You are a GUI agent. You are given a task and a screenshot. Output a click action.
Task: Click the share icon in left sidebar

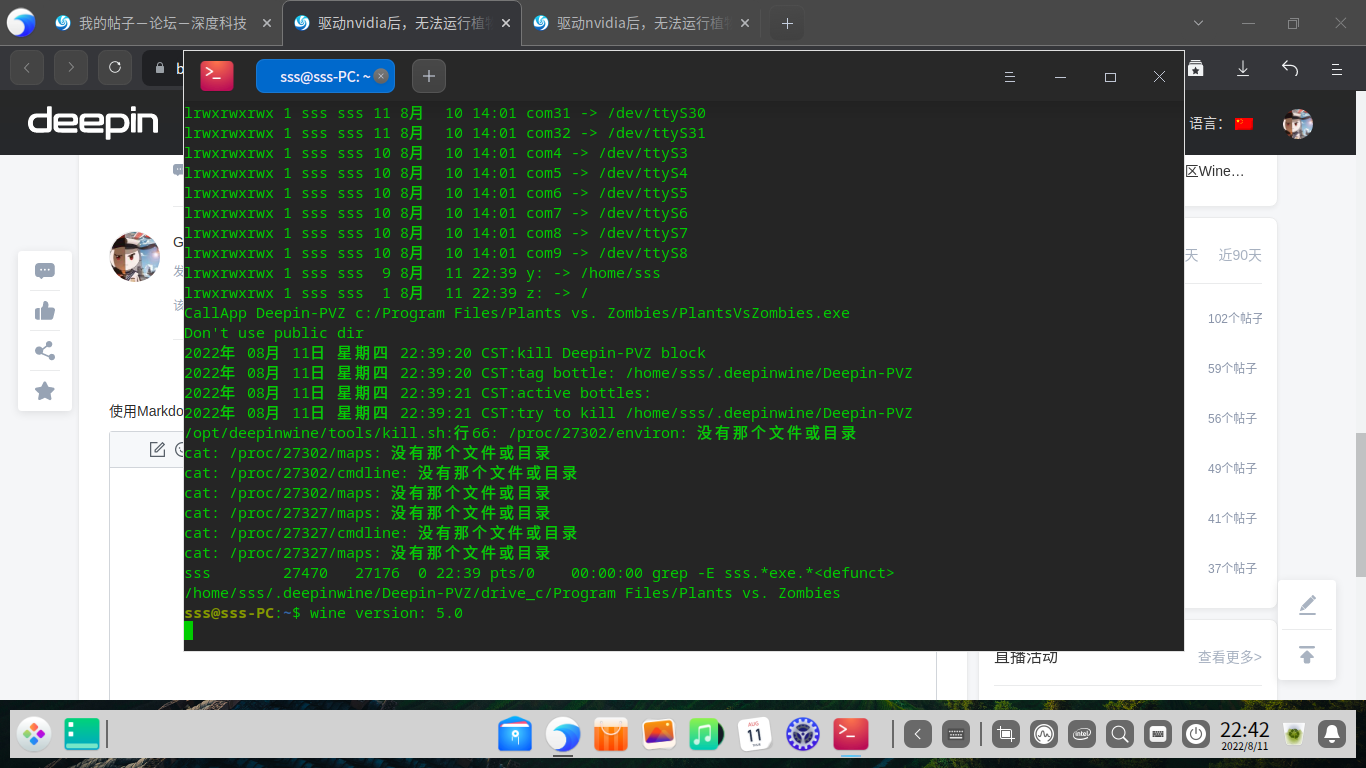pyautogui.click(x=45, y=351)
